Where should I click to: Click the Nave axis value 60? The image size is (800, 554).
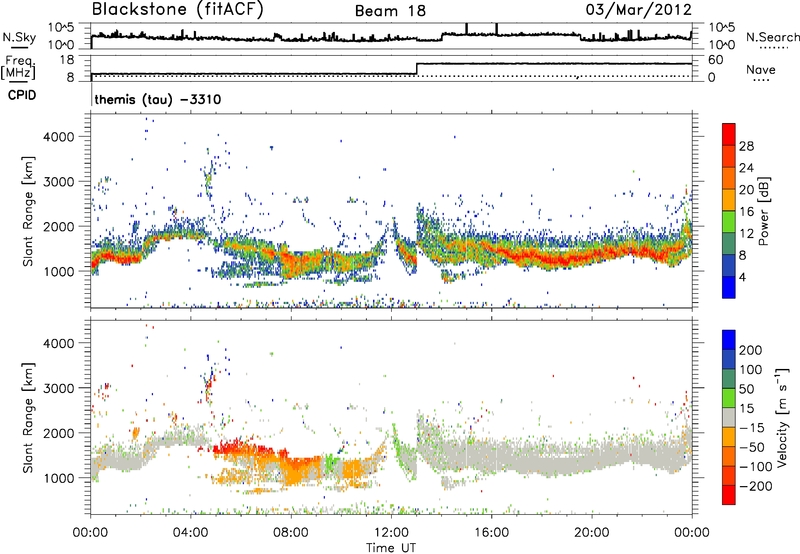click(715, 60)
